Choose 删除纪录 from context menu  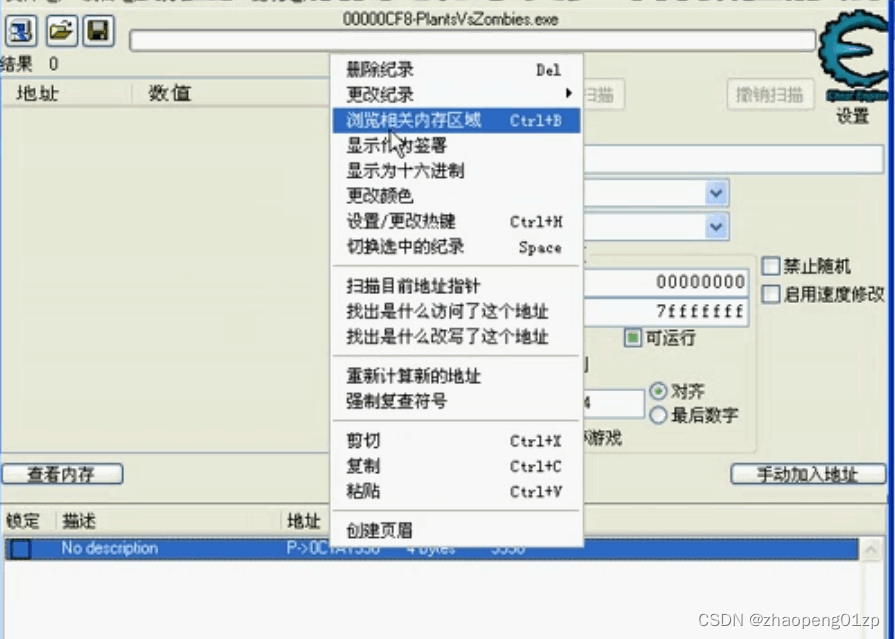click(456, 70)
